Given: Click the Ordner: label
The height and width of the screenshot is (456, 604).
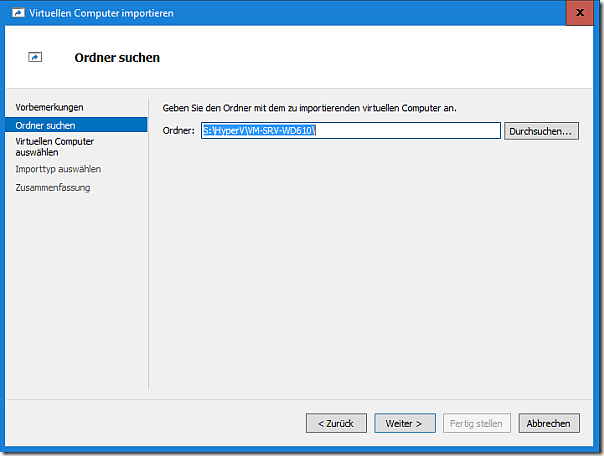Looking at the screenshot, I should [179, 131].
